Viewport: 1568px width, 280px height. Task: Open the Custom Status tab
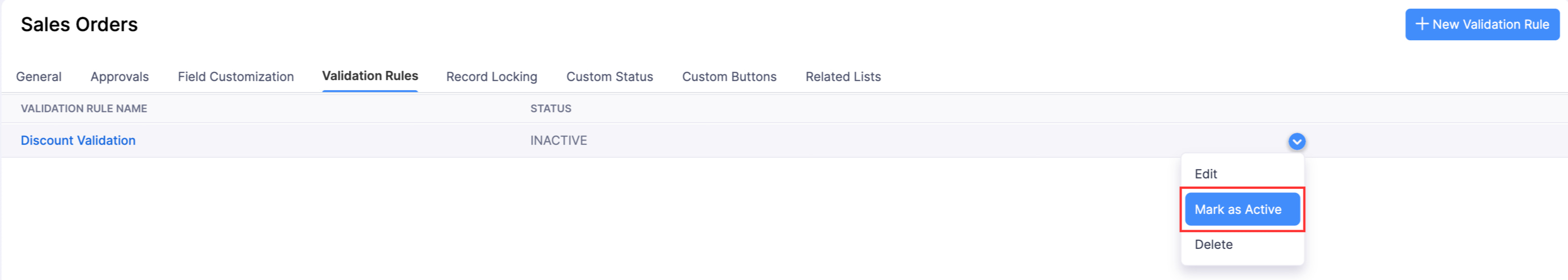(609, 77)
